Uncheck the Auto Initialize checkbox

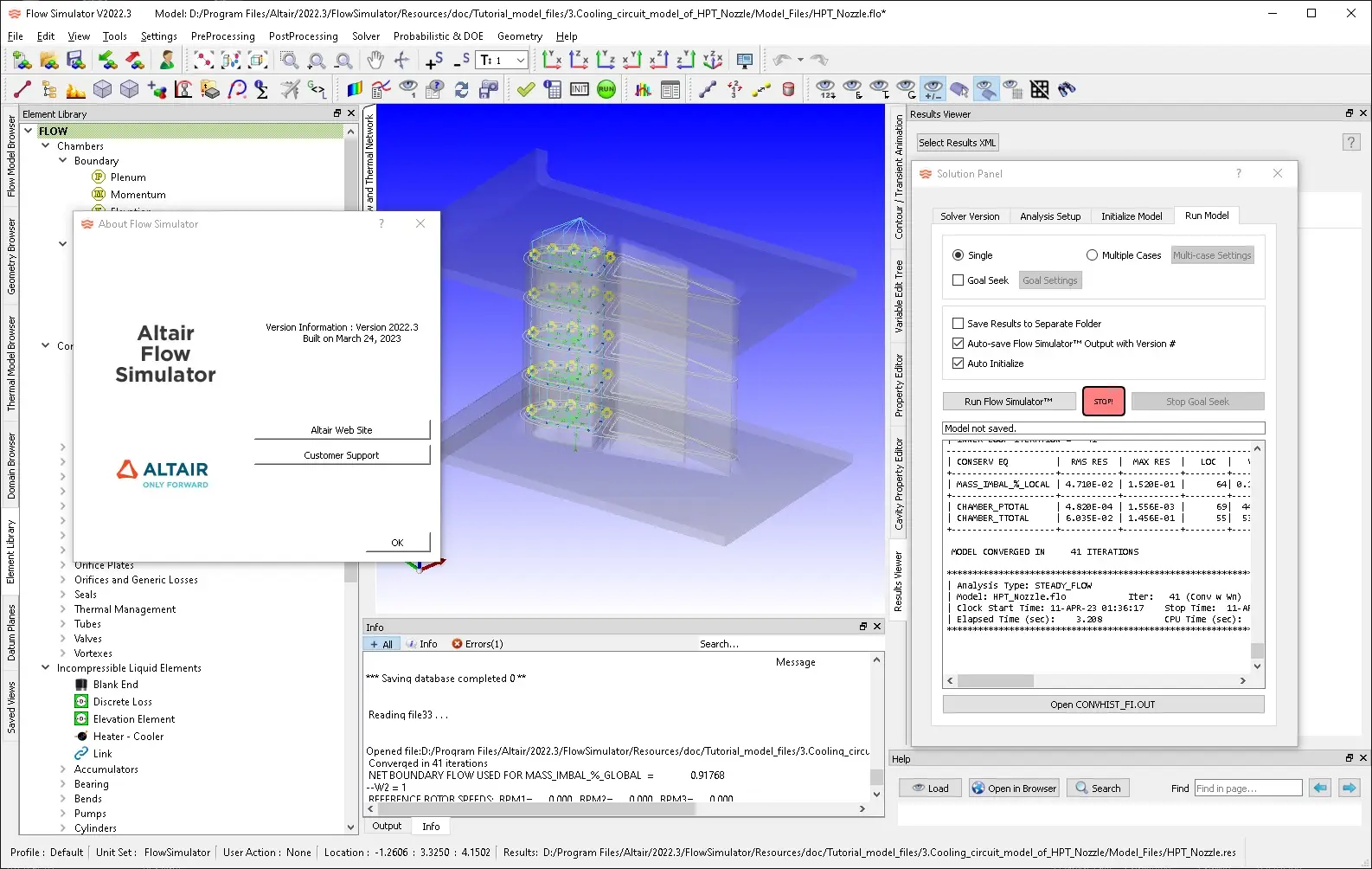(x=958, y=364)
